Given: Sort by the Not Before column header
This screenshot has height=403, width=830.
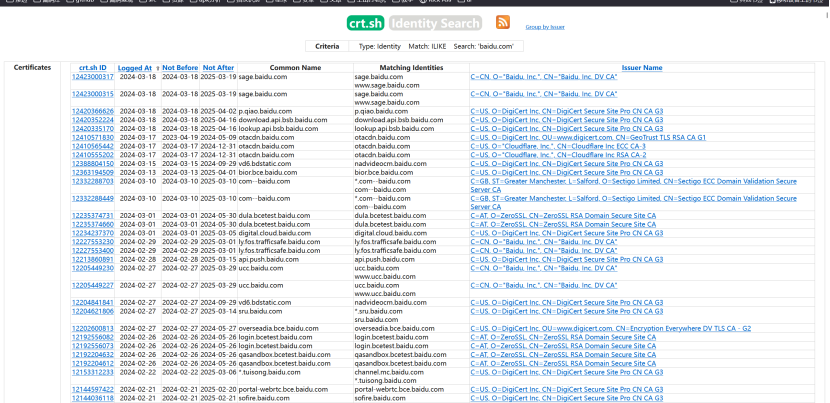Looking at the screenshot, I should tap(180, 68).
